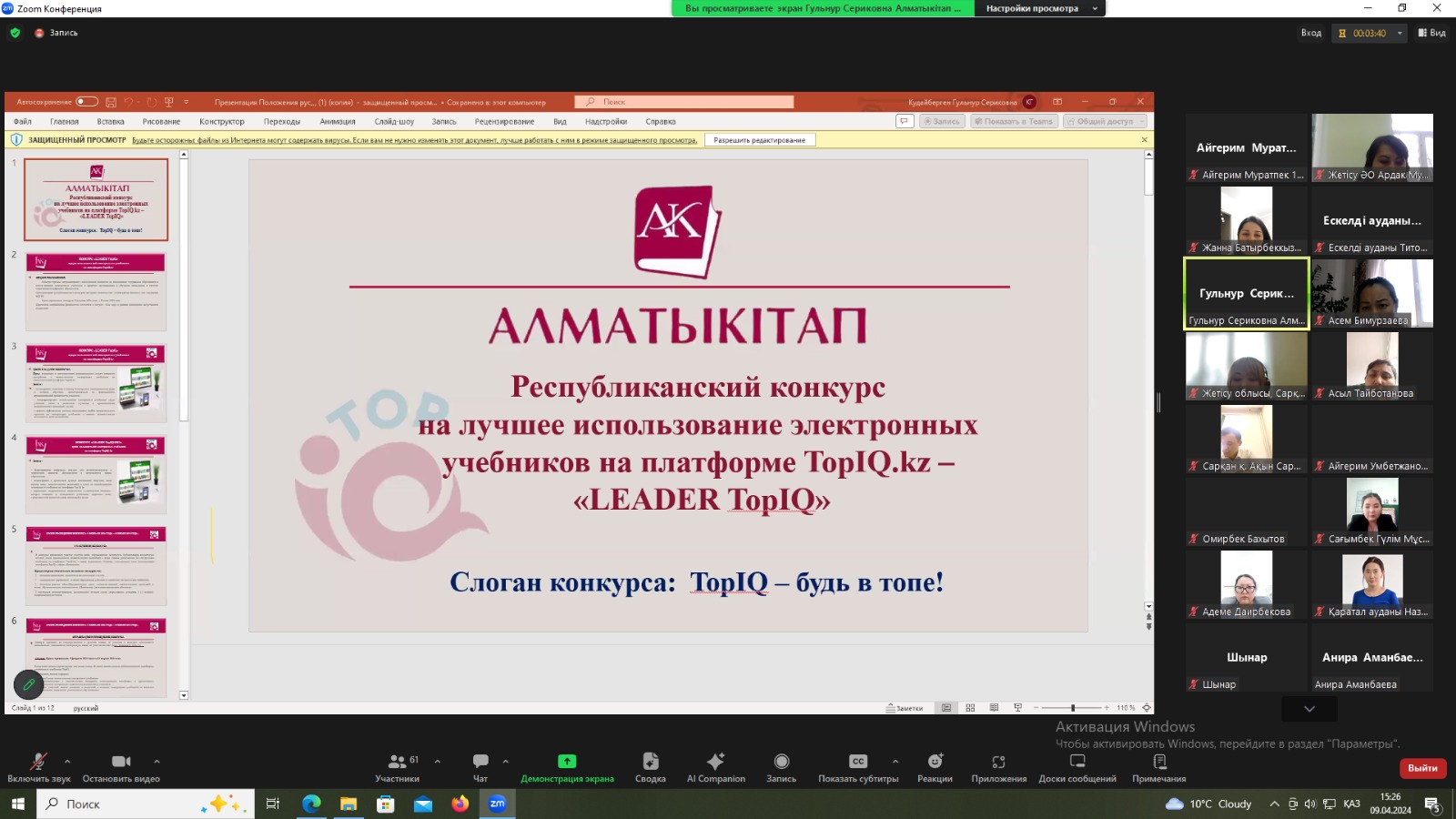Viewport: 1456px width, 819px height.
Task: Expand audio options arrow next to Включить звук
Action: pyautogui.click(x=67, y=762)
